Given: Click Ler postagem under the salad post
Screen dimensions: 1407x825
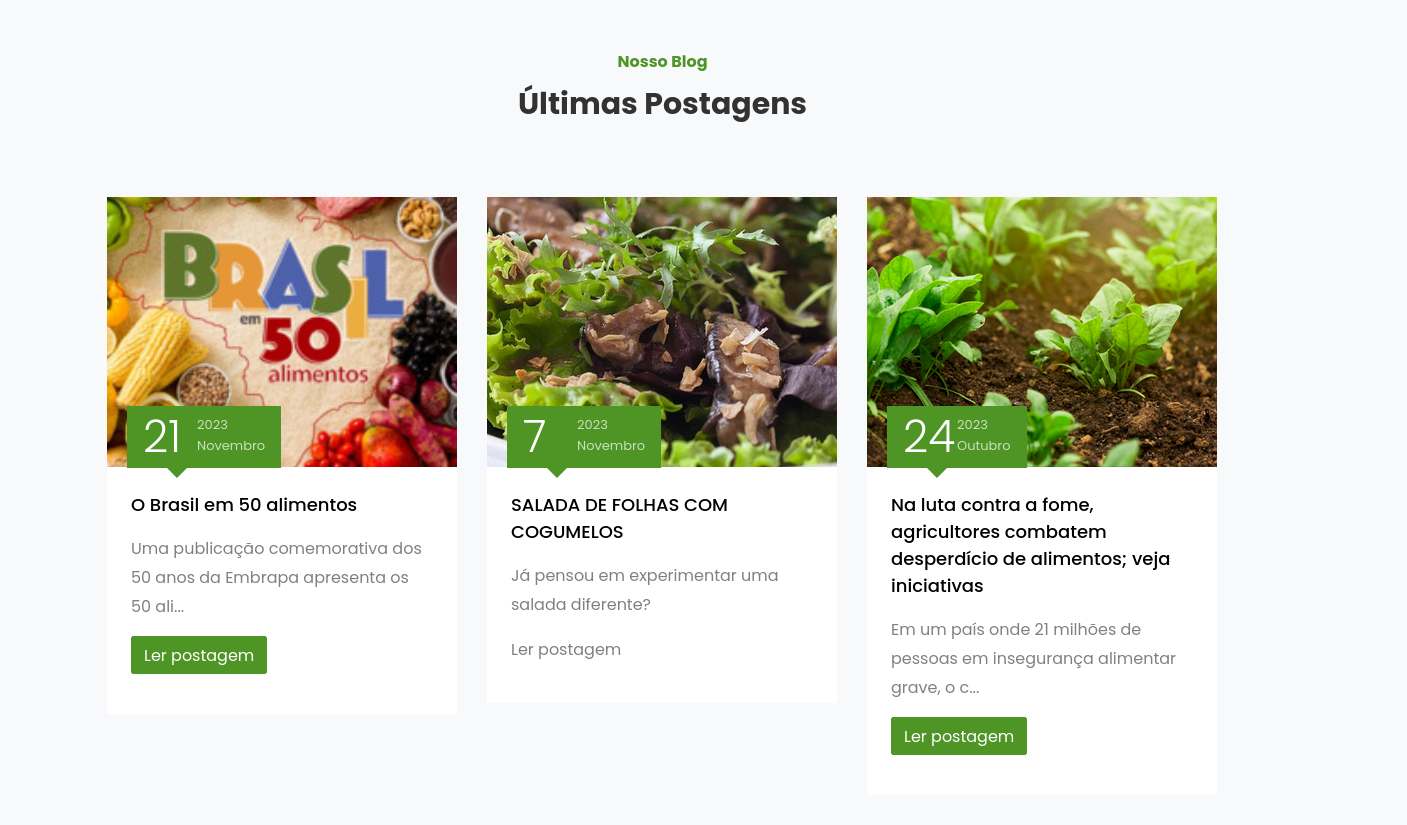Looking at the screenshot, I should pyautogui.click(x=566, y=650).
